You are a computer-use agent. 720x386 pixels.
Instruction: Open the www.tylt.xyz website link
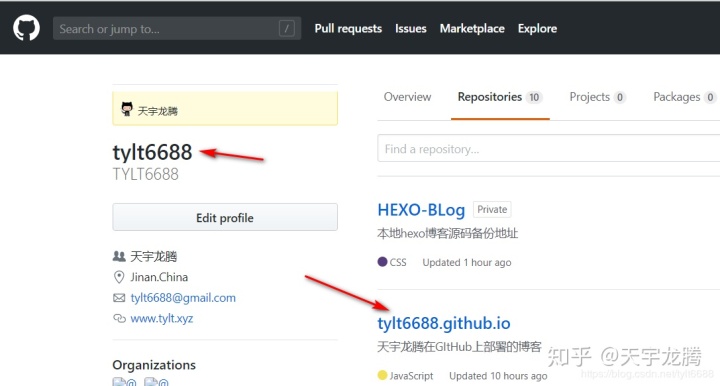(x=162, y=319)
